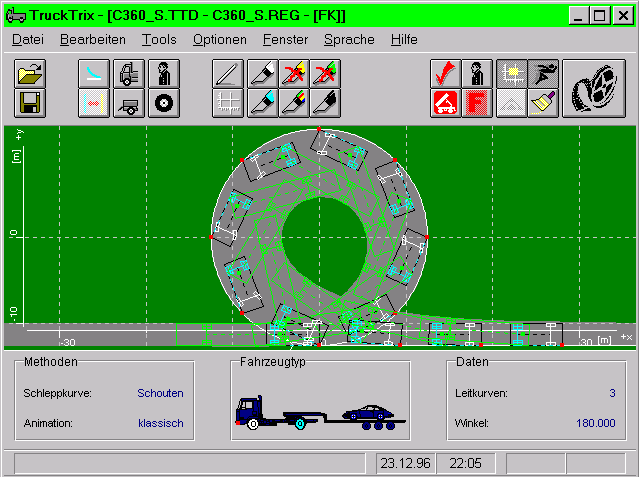Image resolution: width=639 pixels, height=477 pixels.
Task: Click the truck cab vehicle icon
Action: (x=129, y=74)
